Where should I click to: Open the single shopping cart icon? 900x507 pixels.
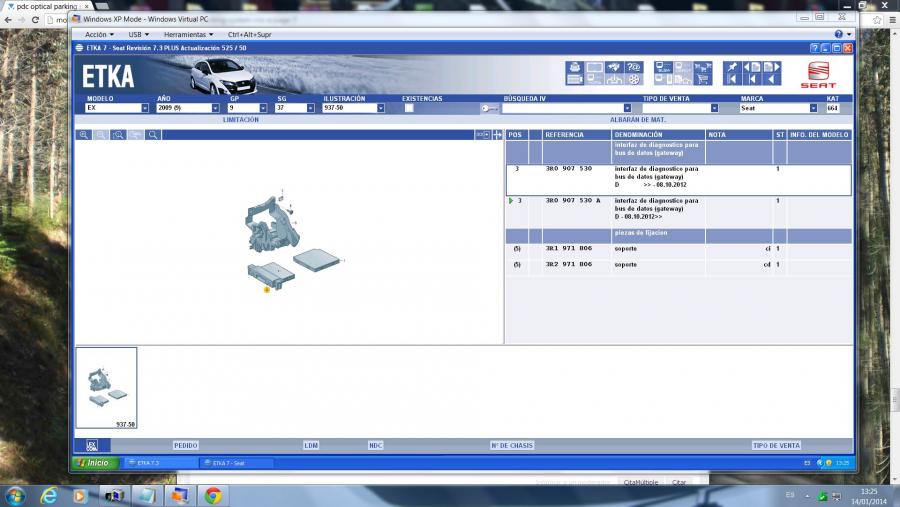click(x=703, y=80)
